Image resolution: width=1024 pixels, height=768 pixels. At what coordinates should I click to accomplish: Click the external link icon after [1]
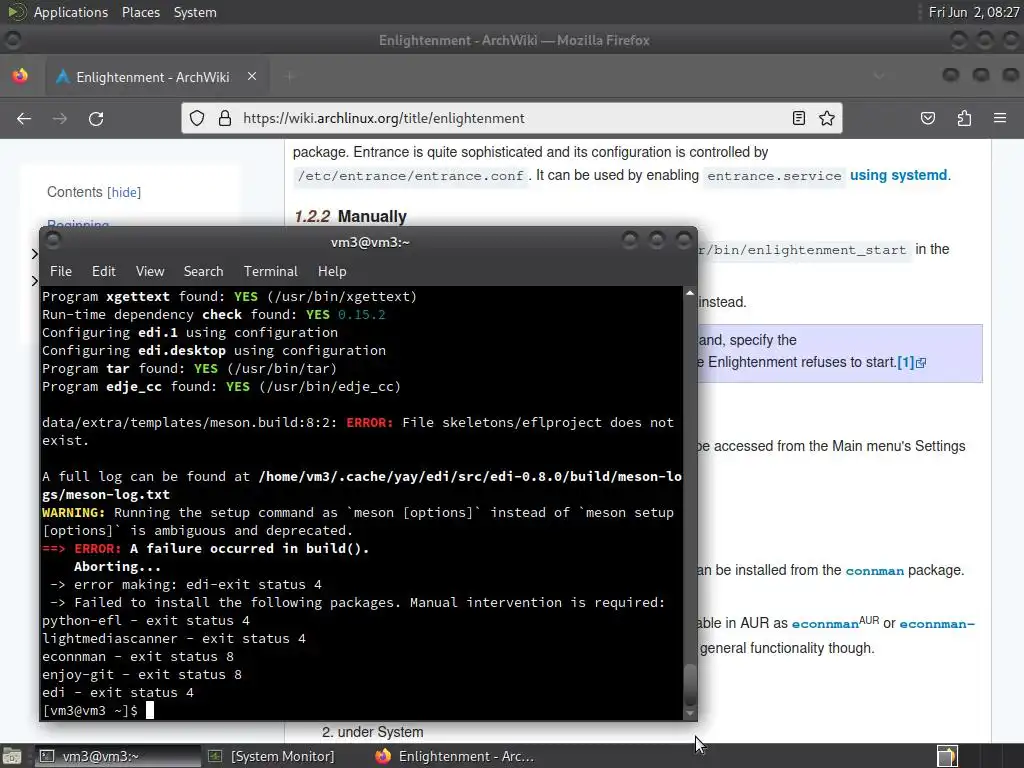(x=921, y=363)
